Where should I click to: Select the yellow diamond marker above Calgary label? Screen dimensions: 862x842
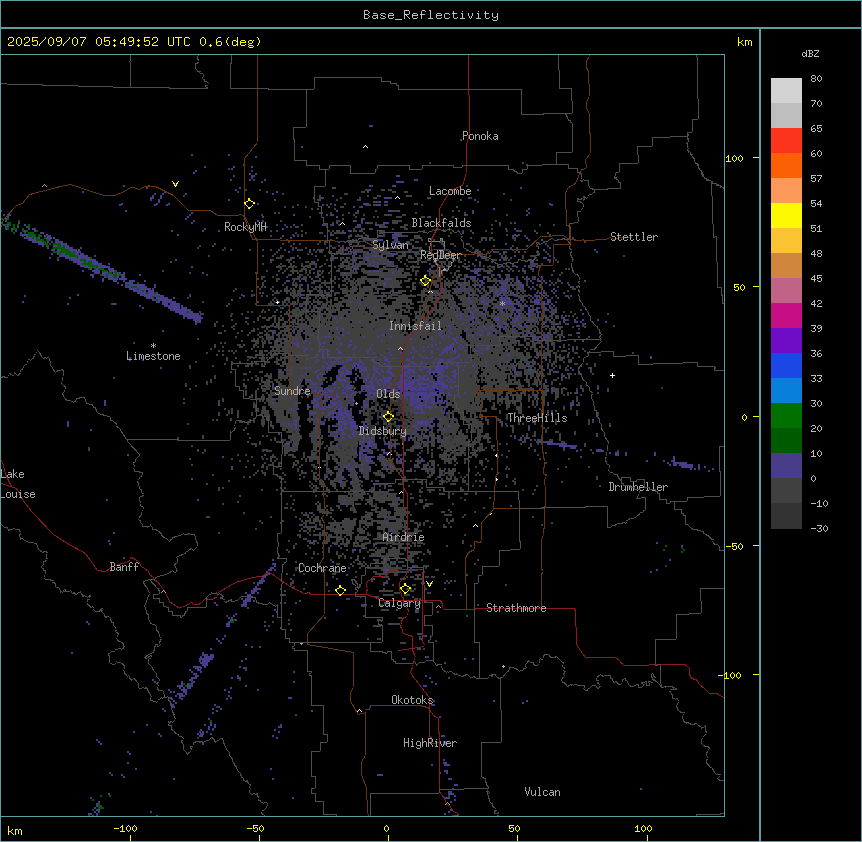(405, 589)
